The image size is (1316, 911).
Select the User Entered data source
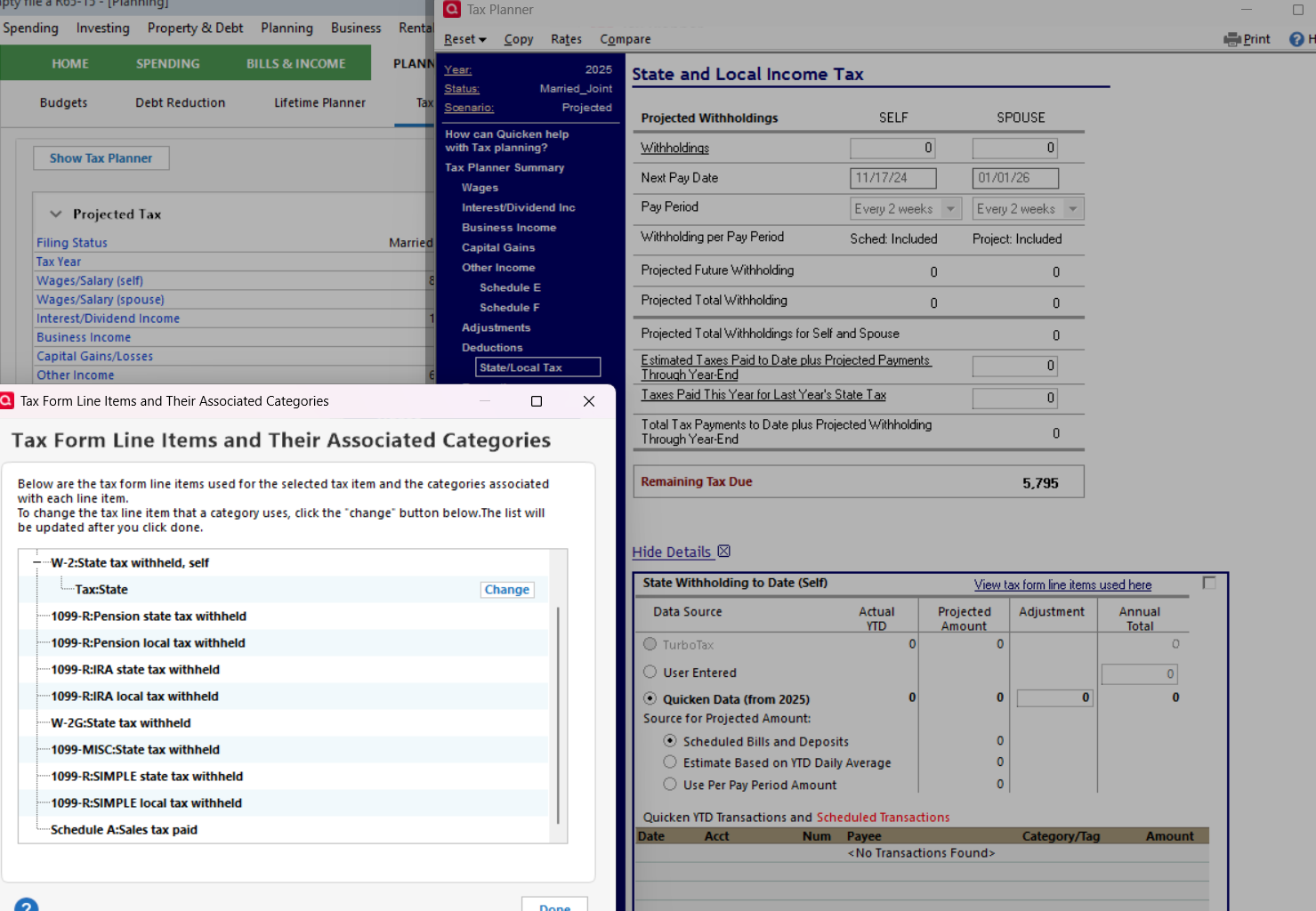[650, 673]
